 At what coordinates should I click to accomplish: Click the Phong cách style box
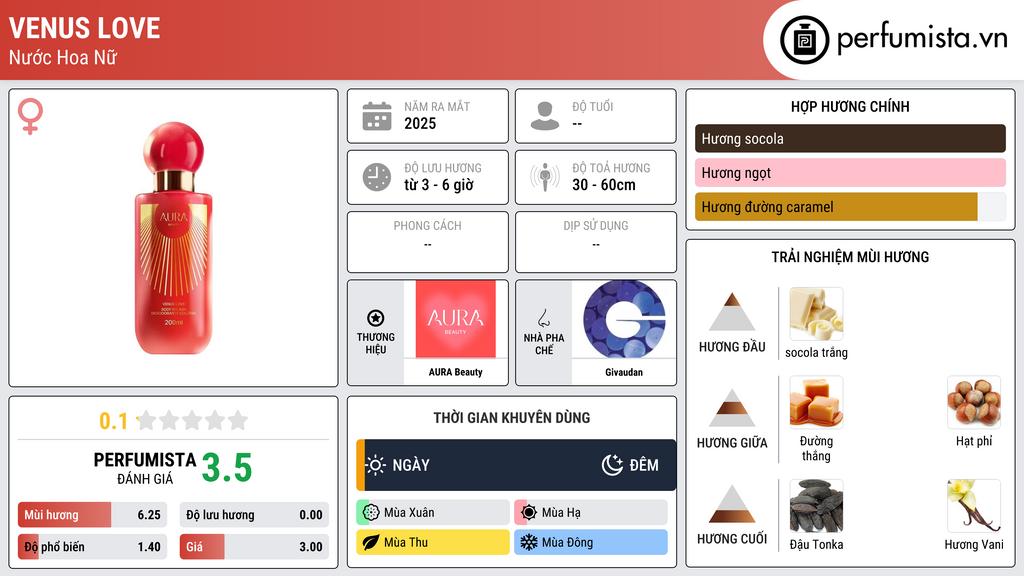click(428, 242)
